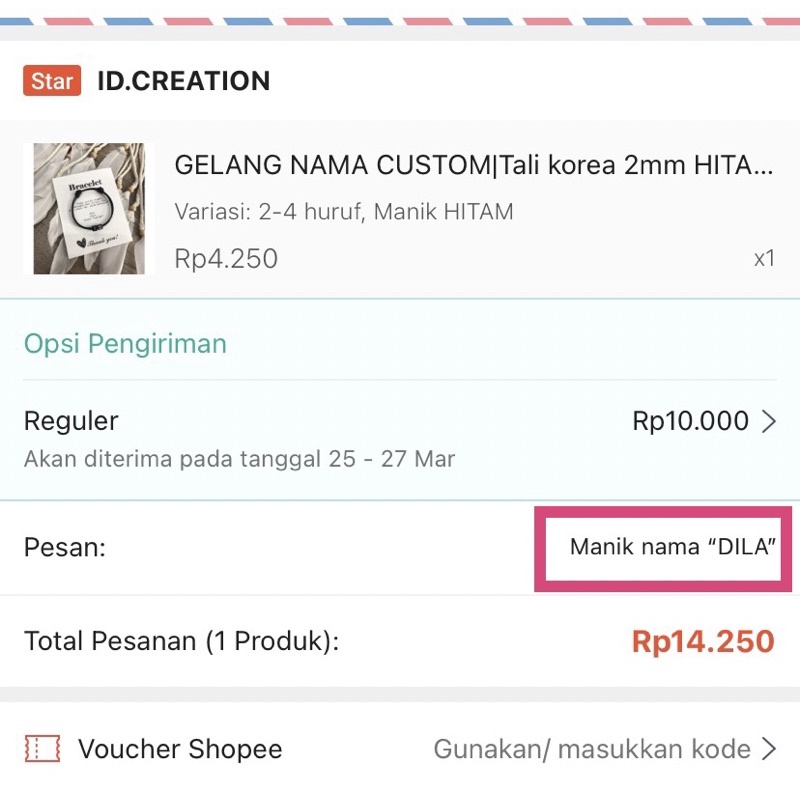
Task: Open the Voucher Shopee row label
Action: pyautogui.click(x=180, y=749)
